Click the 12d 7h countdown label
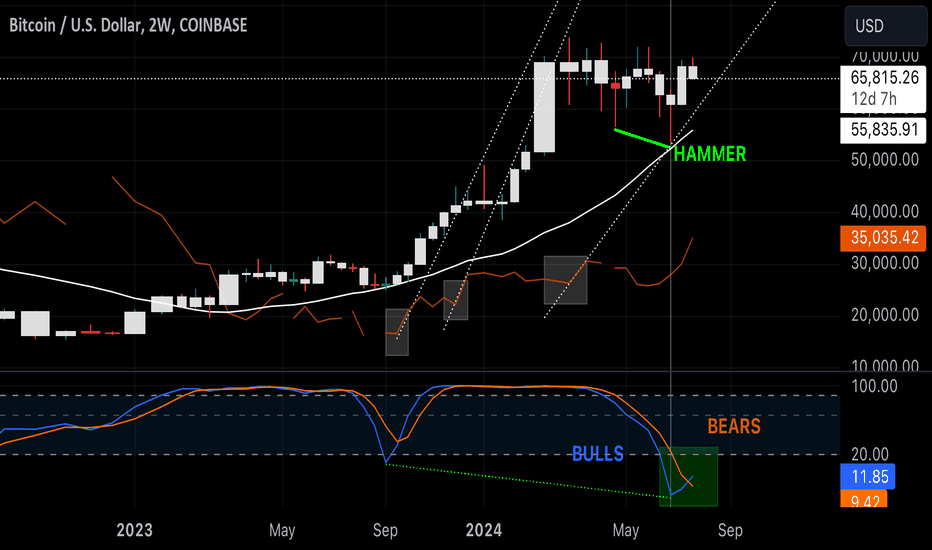The height and width of the screenshot is (550, 932). [x=874, y=99]
